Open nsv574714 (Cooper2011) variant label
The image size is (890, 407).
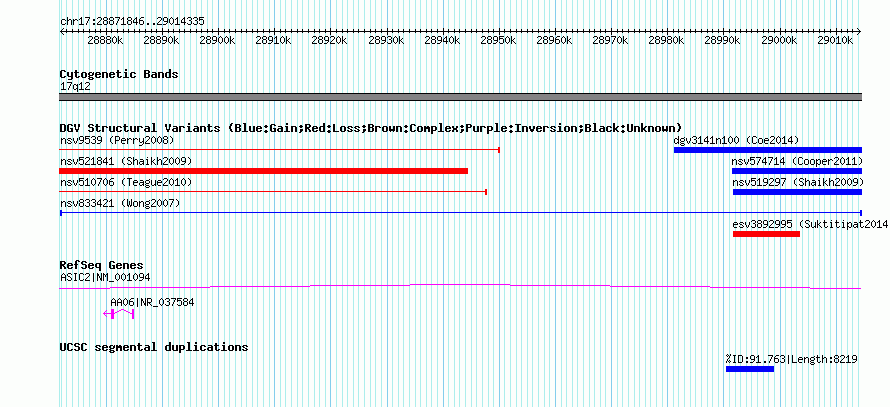[x=797, y=161]
